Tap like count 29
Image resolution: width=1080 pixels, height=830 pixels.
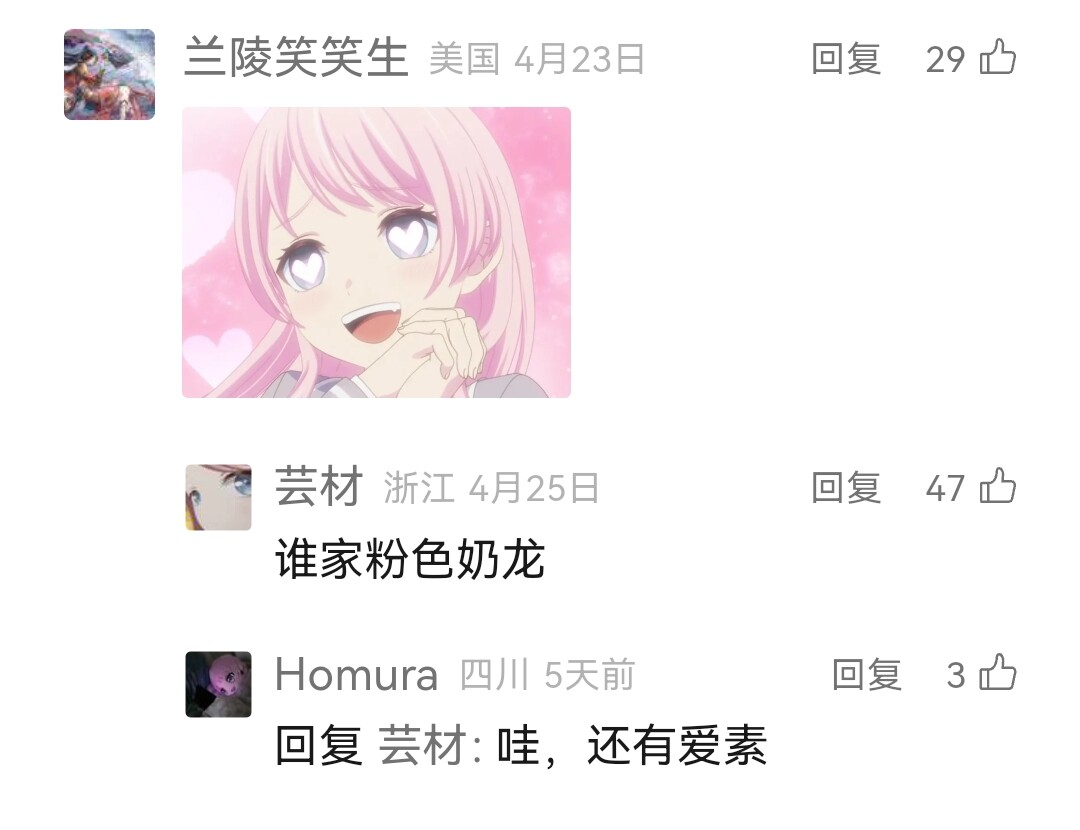(x=945, y=59)
